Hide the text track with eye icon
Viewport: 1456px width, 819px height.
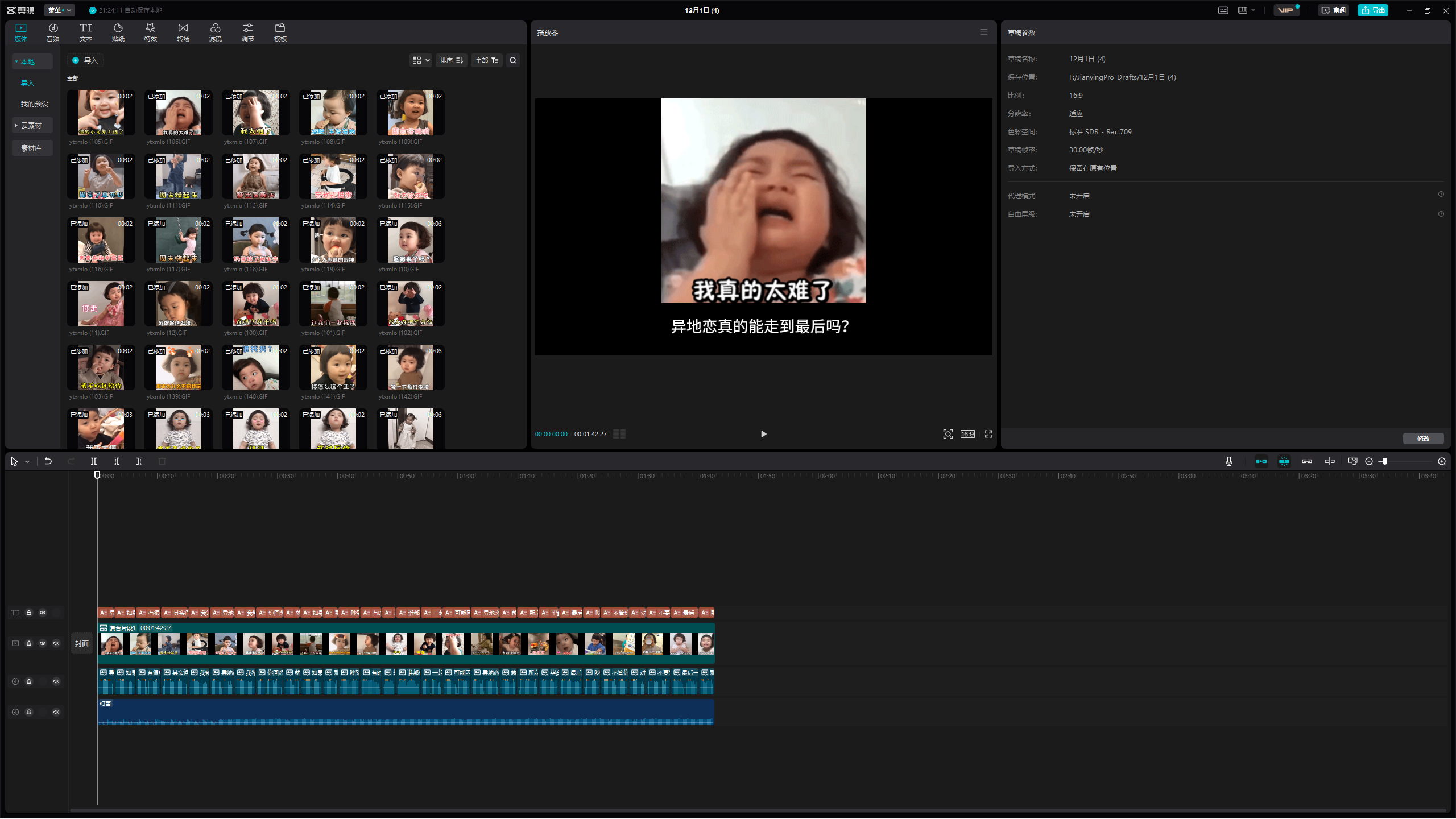[43, 613]
